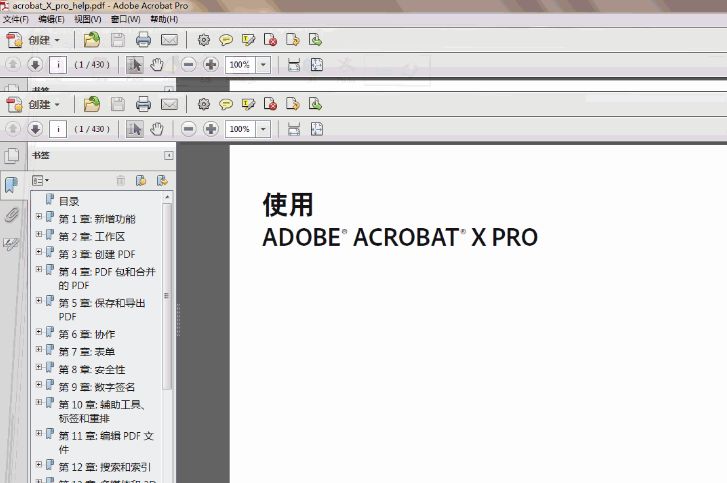Go to next page using the lower toolbar down arrow

35,129
